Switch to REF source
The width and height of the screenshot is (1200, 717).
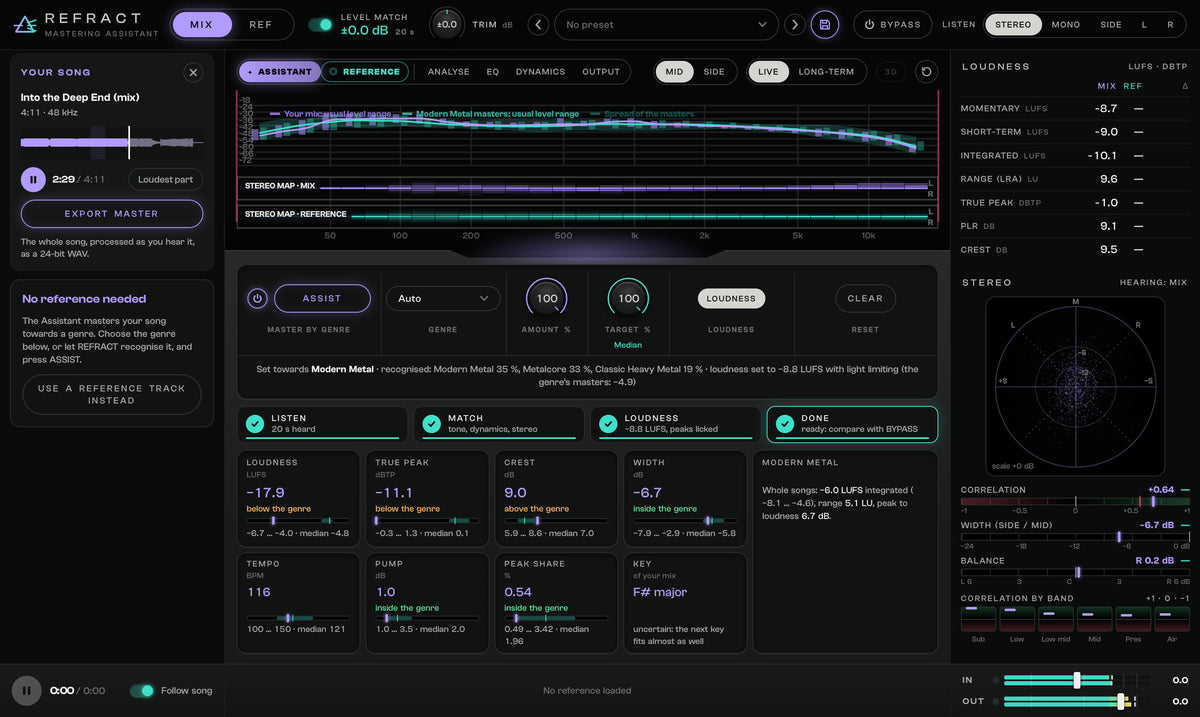point(261,24)
